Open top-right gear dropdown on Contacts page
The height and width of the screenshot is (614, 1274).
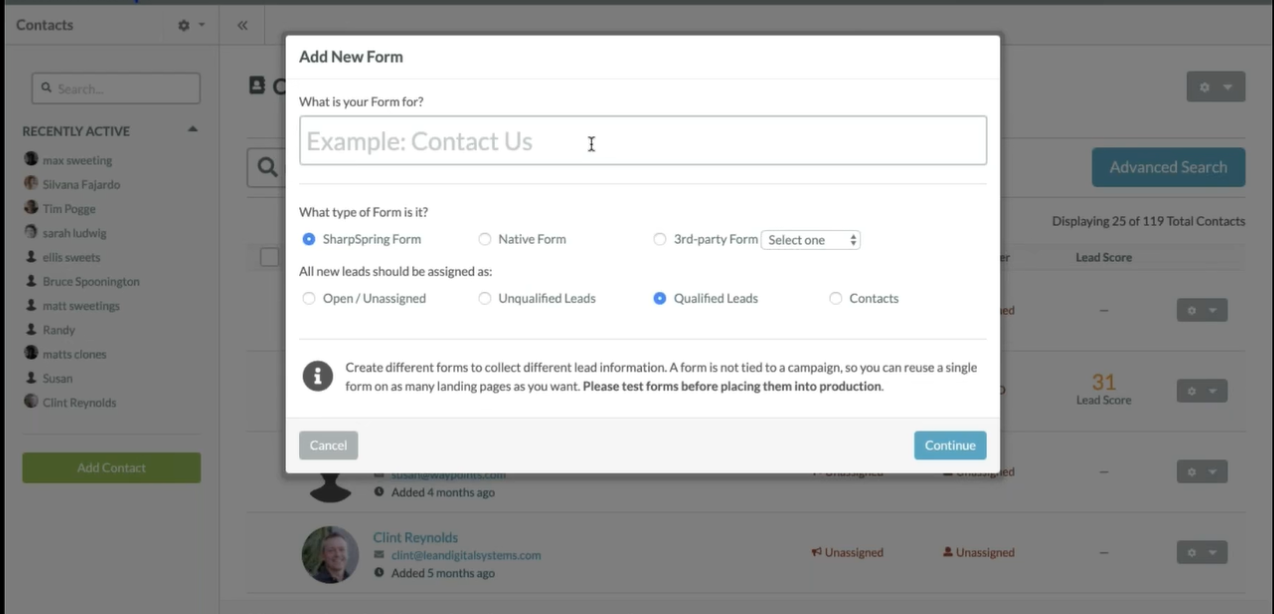(1215, 87)
